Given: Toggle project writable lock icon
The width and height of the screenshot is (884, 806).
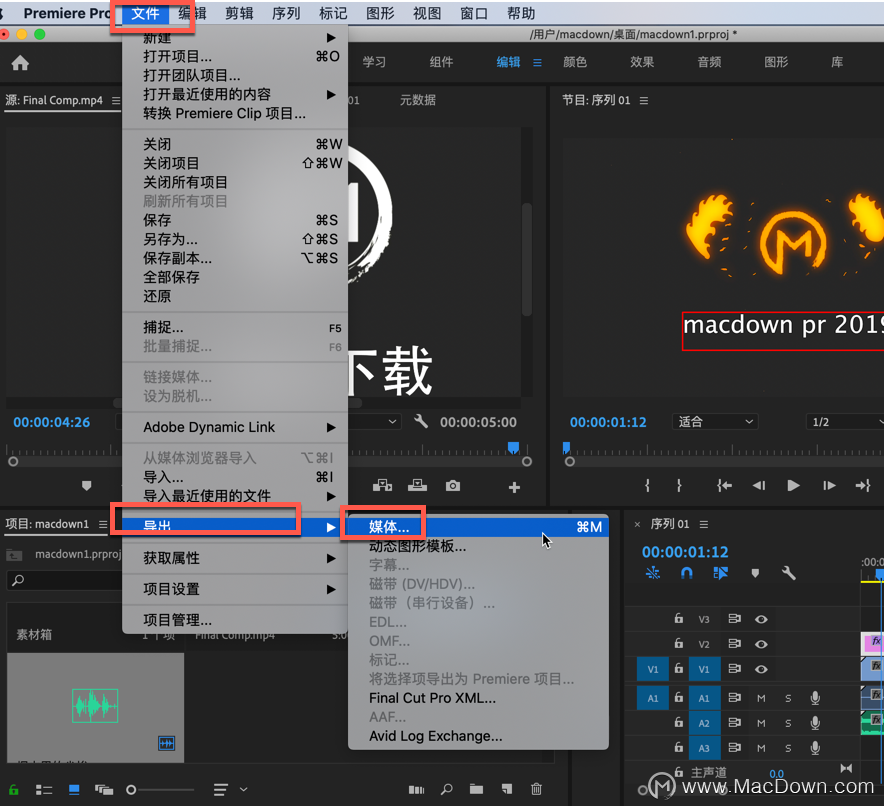Looking at the screenshot, I should pyautogui.click(x=14, y=790).
